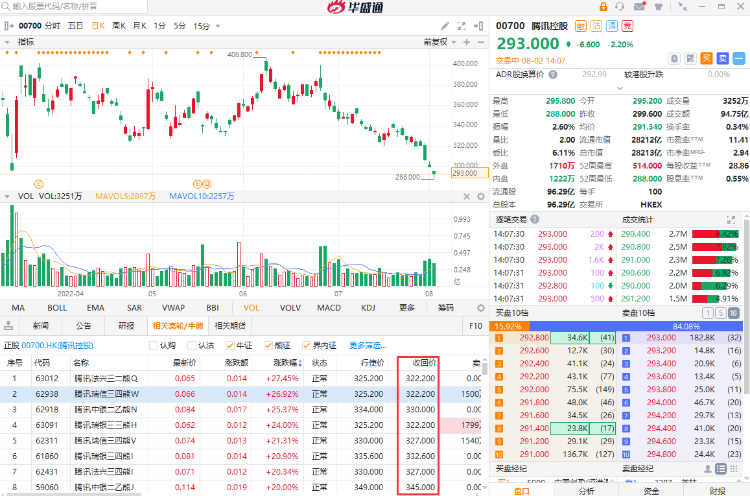Switch chart to 分时 view
The width and height of the screenshot is (750, 496).
point(53,26)
